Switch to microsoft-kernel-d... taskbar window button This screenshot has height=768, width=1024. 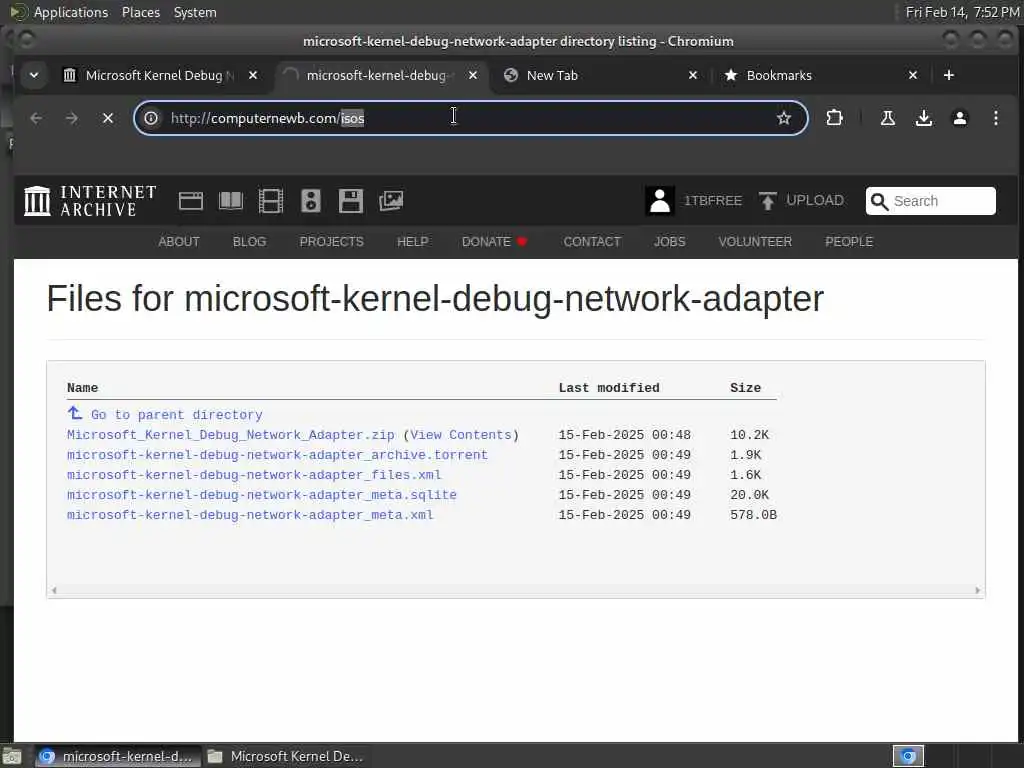(x=117, y=756)
